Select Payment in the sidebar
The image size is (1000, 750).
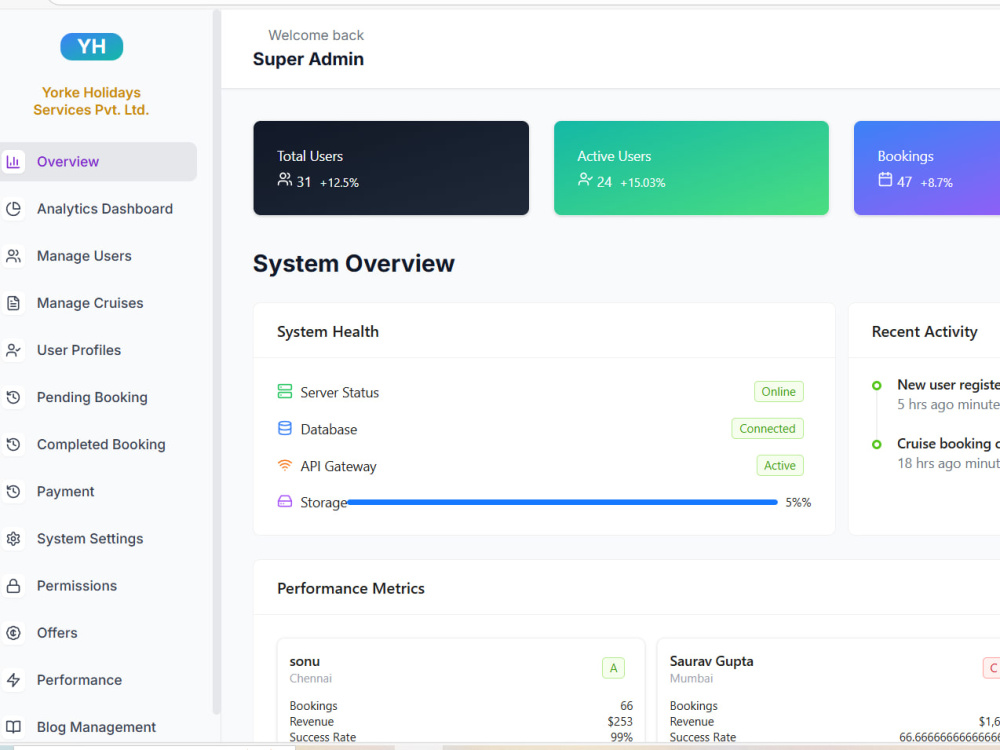coord(98,492)
